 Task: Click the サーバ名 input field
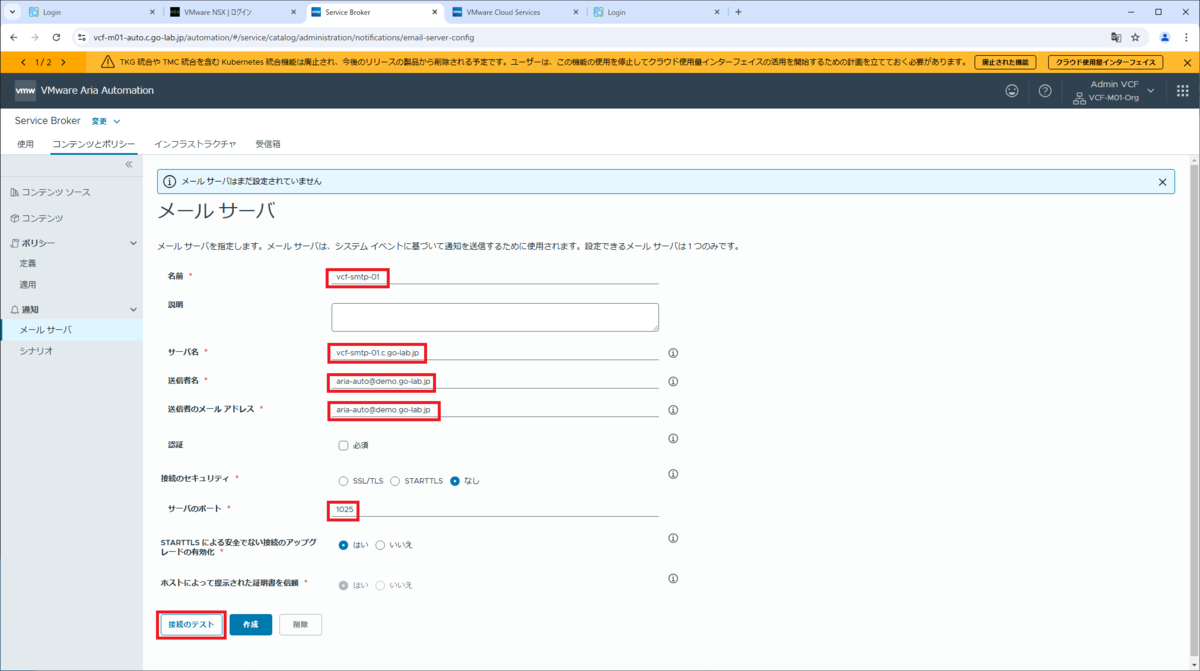[495, 353]
